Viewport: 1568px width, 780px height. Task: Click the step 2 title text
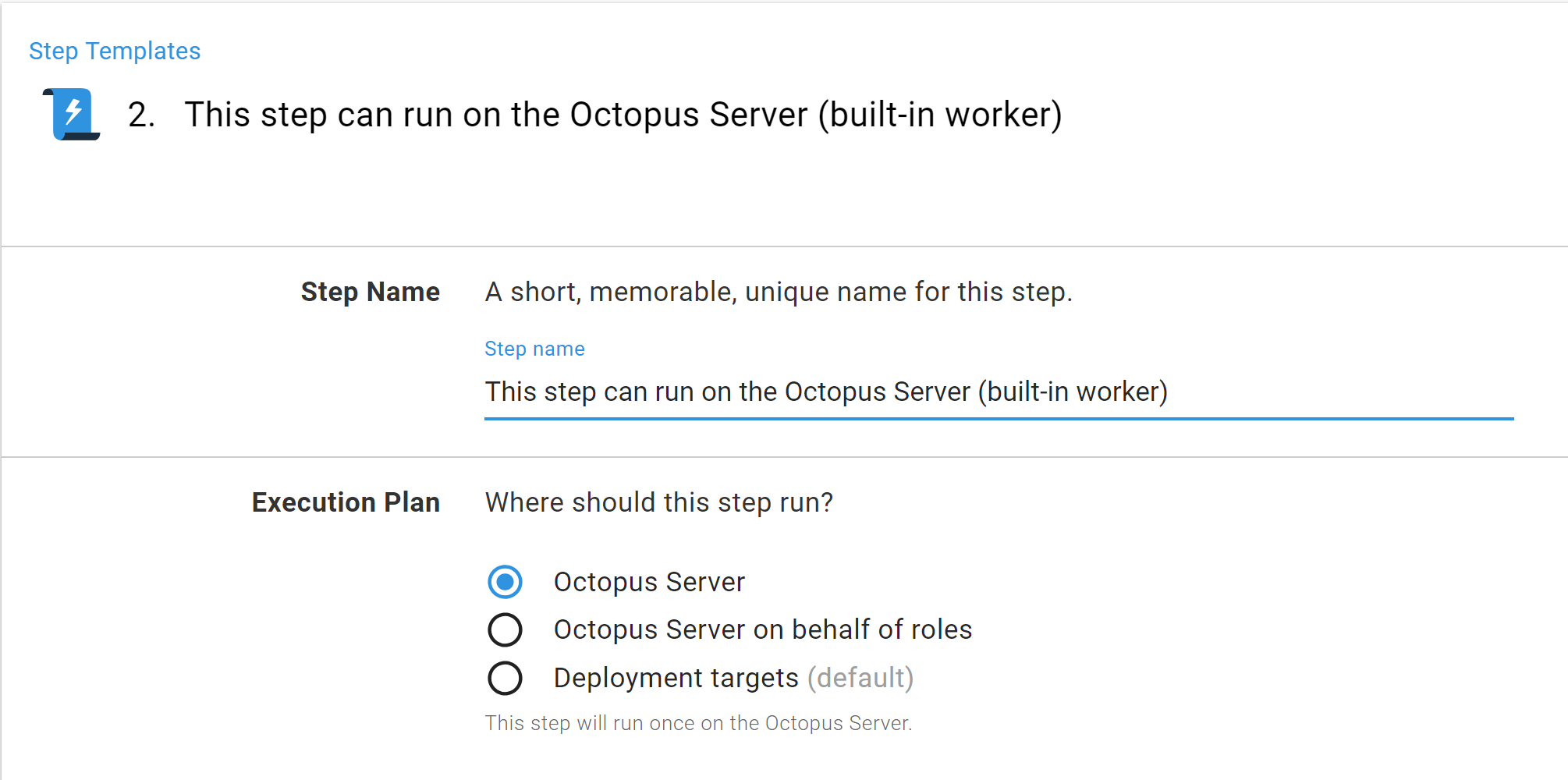click(x=623, y=115)
